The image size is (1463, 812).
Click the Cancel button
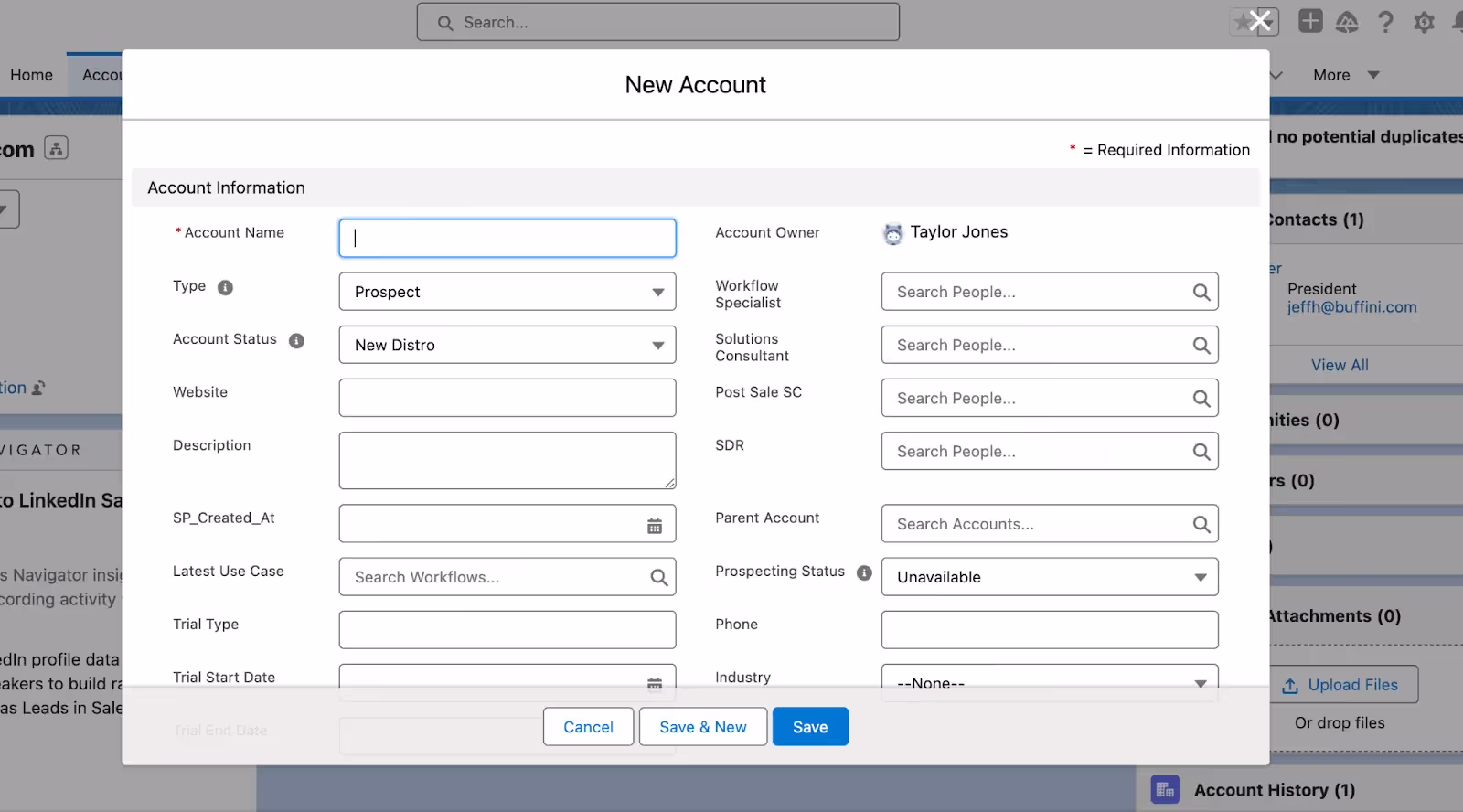588,727
